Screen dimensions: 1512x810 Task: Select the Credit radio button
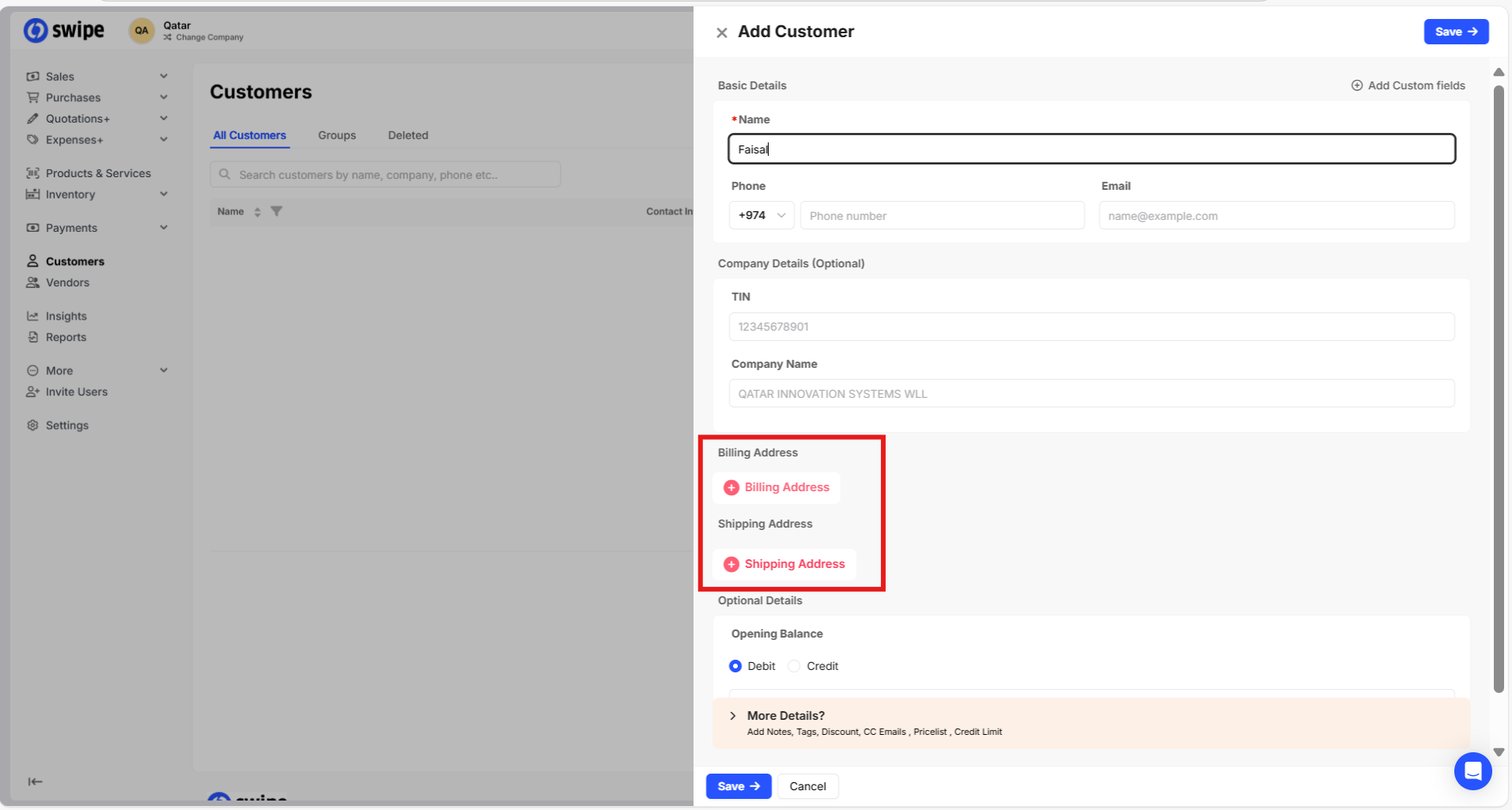pos(794,666)
